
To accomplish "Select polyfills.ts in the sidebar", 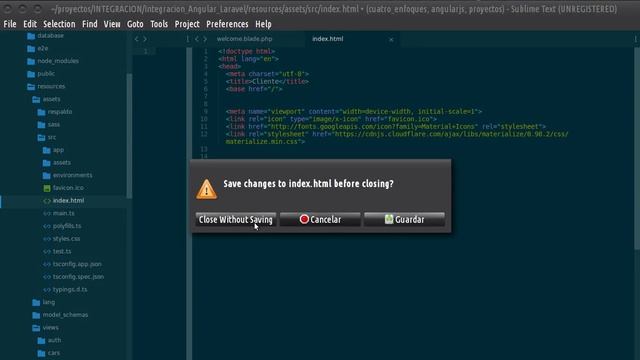I will (67, 226).
